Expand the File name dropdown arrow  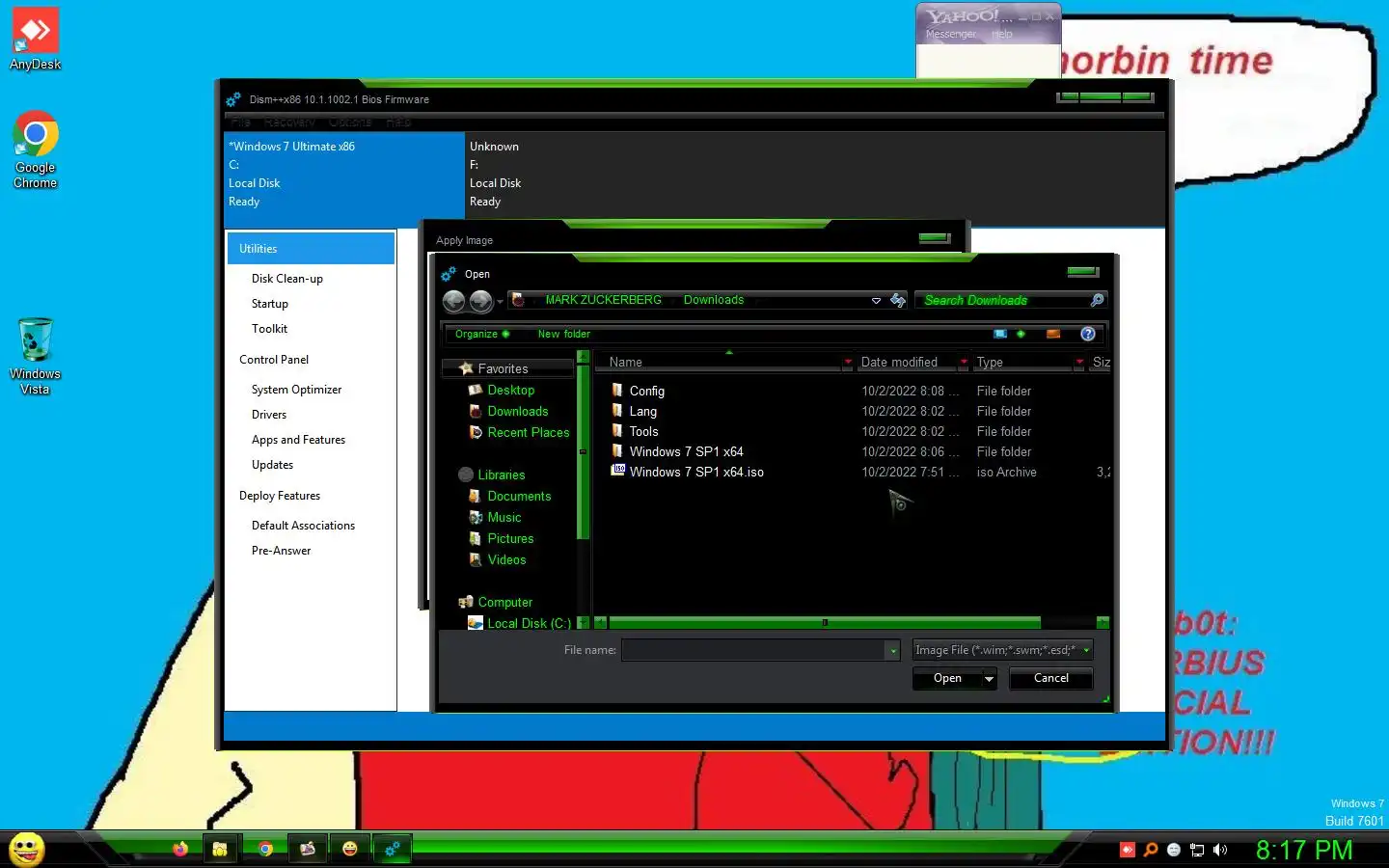click(893, 650)
